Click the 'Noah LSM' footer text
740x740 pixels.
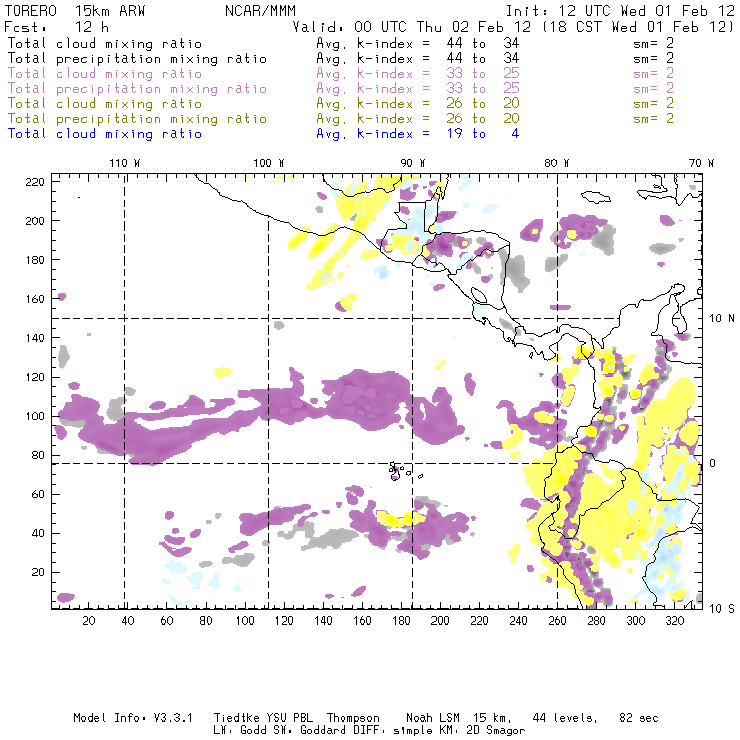pyautogui.click(x=433, y=718)
